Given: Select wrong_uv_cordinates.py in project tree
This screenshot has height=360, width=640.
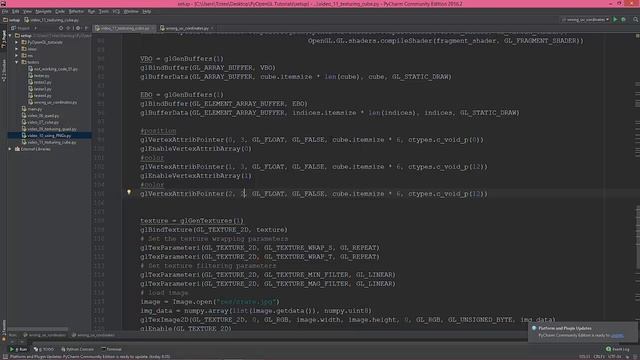Looking at the screenshot, I should [x=53, y=102].
